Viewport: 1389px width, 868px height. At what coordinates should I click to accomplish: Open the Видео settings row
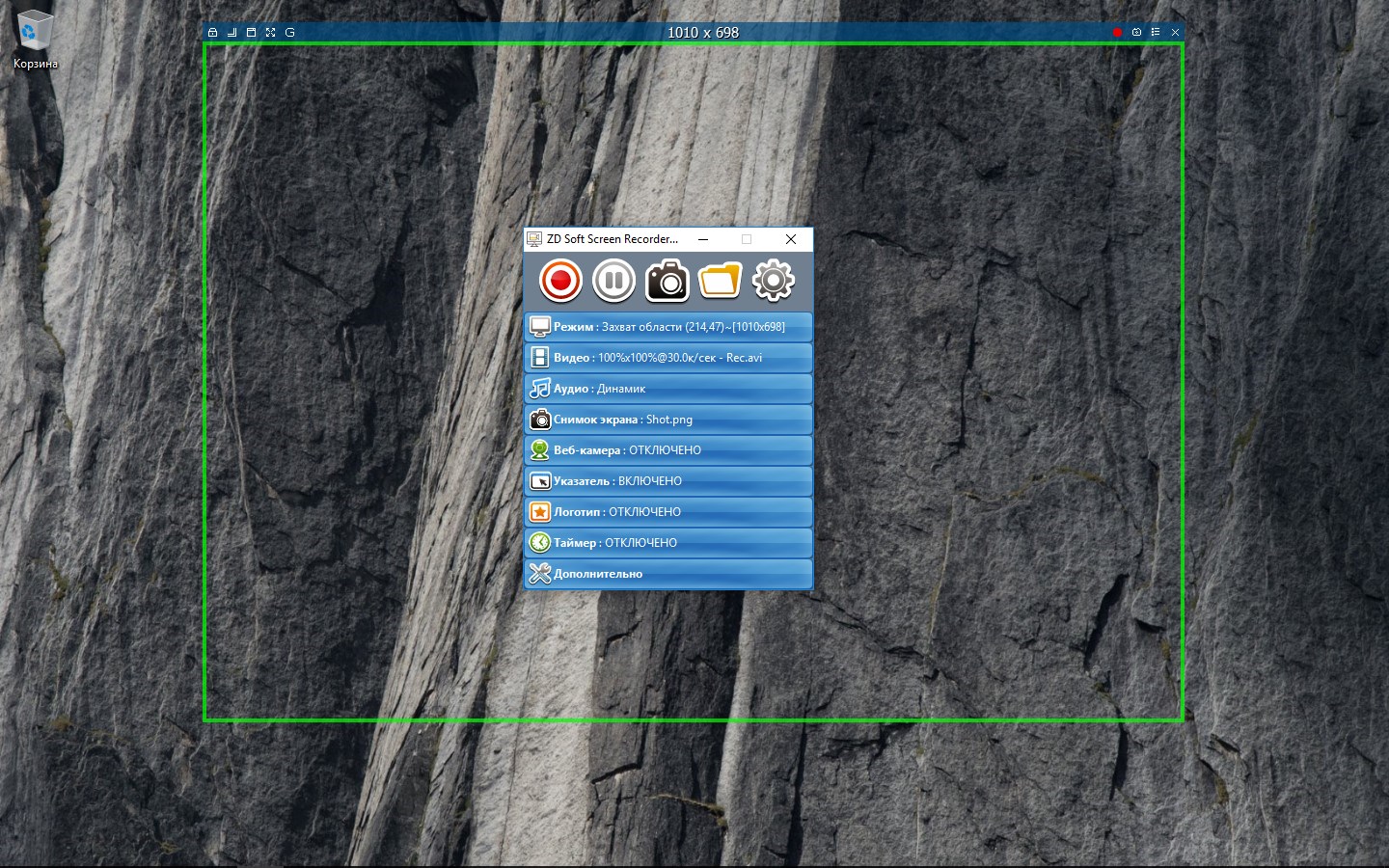[668, 358]
